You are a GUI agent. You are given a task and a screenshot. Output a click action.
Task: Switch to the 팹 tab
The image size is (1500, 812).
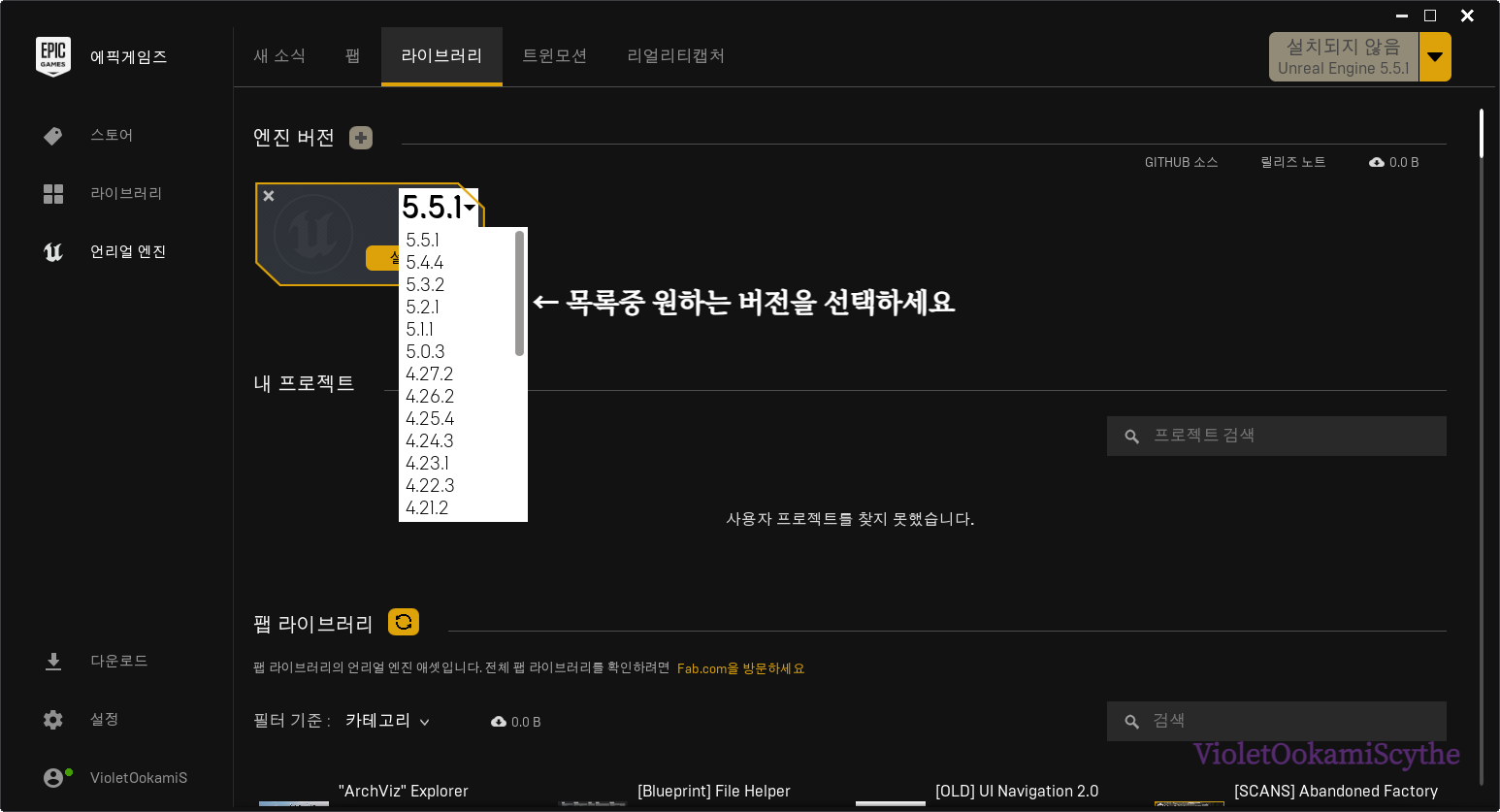tap(353, 56)
